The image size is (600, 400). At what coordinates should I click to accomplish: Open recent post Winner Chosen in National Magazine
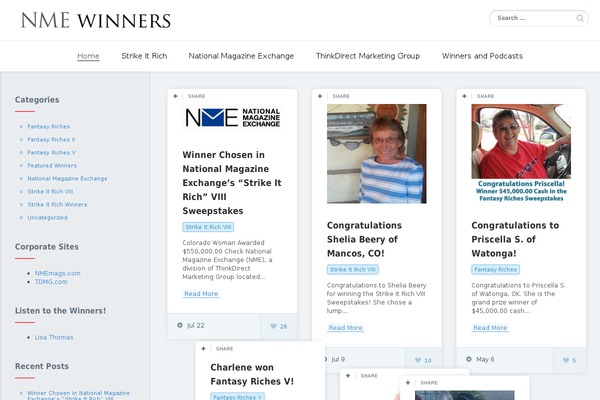tap(78, 395)
